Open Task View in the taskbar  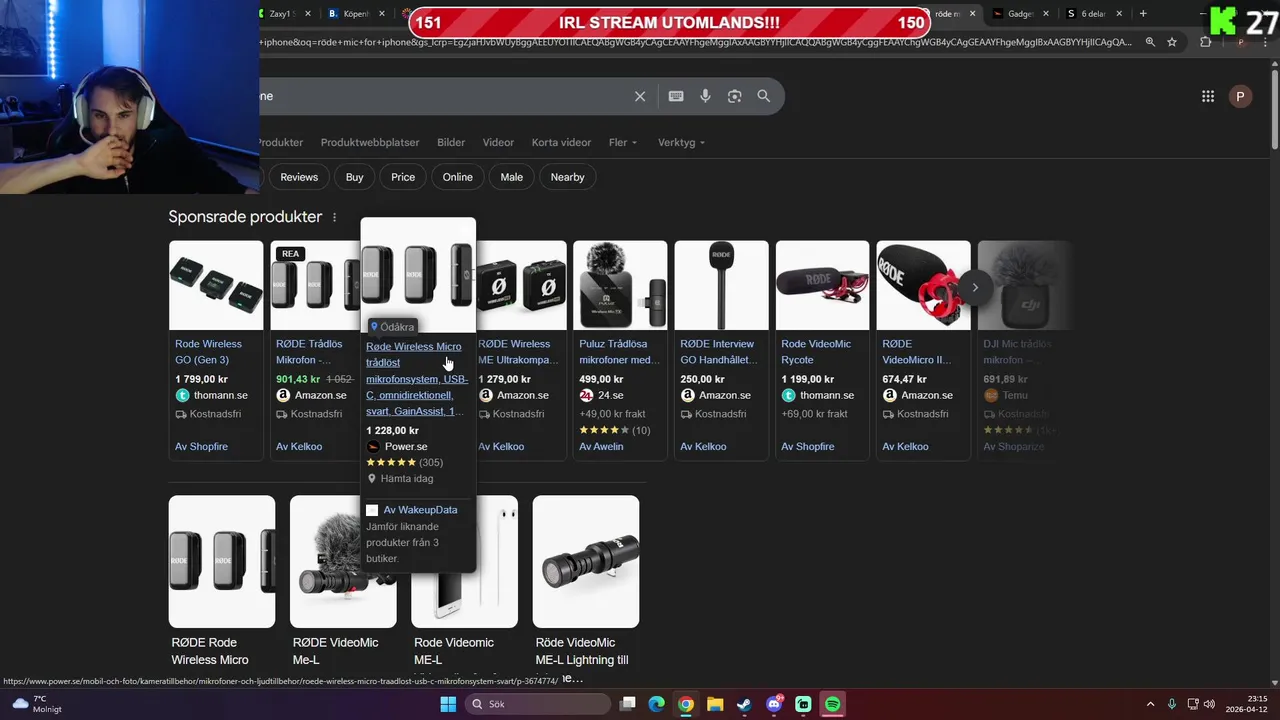(627, 704)
